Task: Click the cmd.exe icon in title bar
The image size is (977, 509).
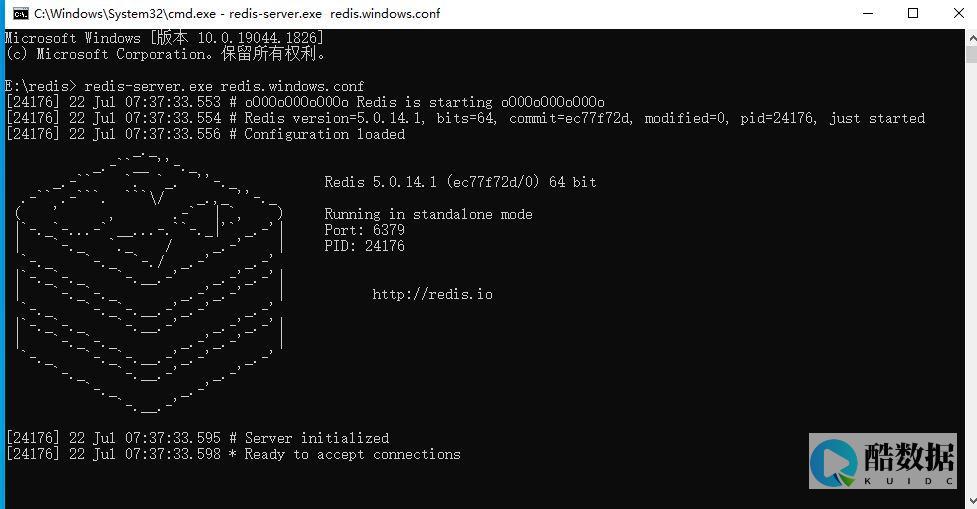Action: click(21, 13)
